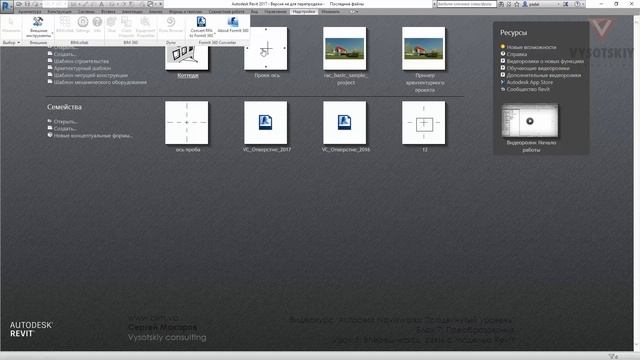Open the VC_Отверстие_2016 family thumbnail

tap(345, 123)
